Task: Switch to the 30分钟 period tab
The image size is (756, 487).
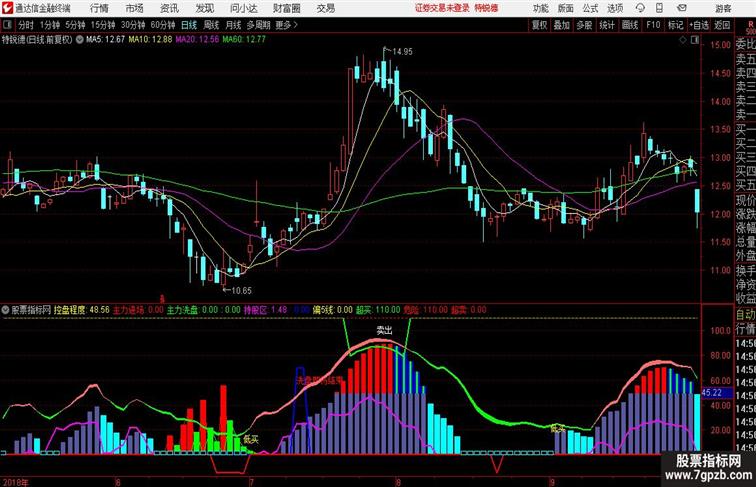Action: coord(133,25)
